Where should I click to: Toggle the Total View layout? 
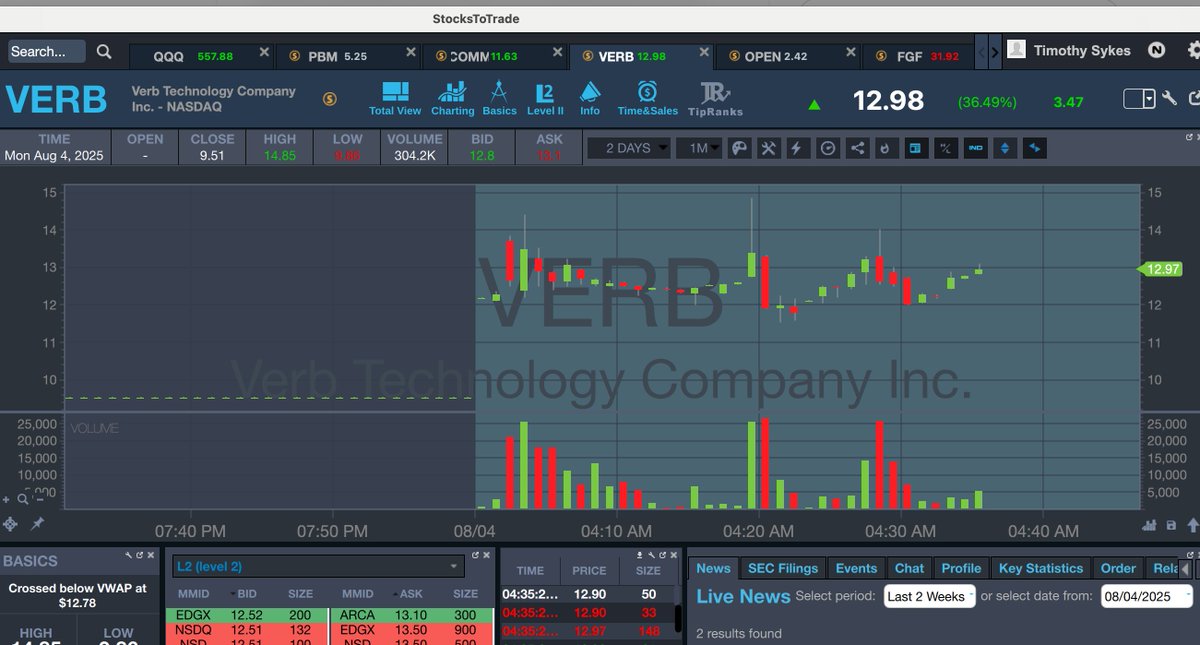click(x=395, y=95)
